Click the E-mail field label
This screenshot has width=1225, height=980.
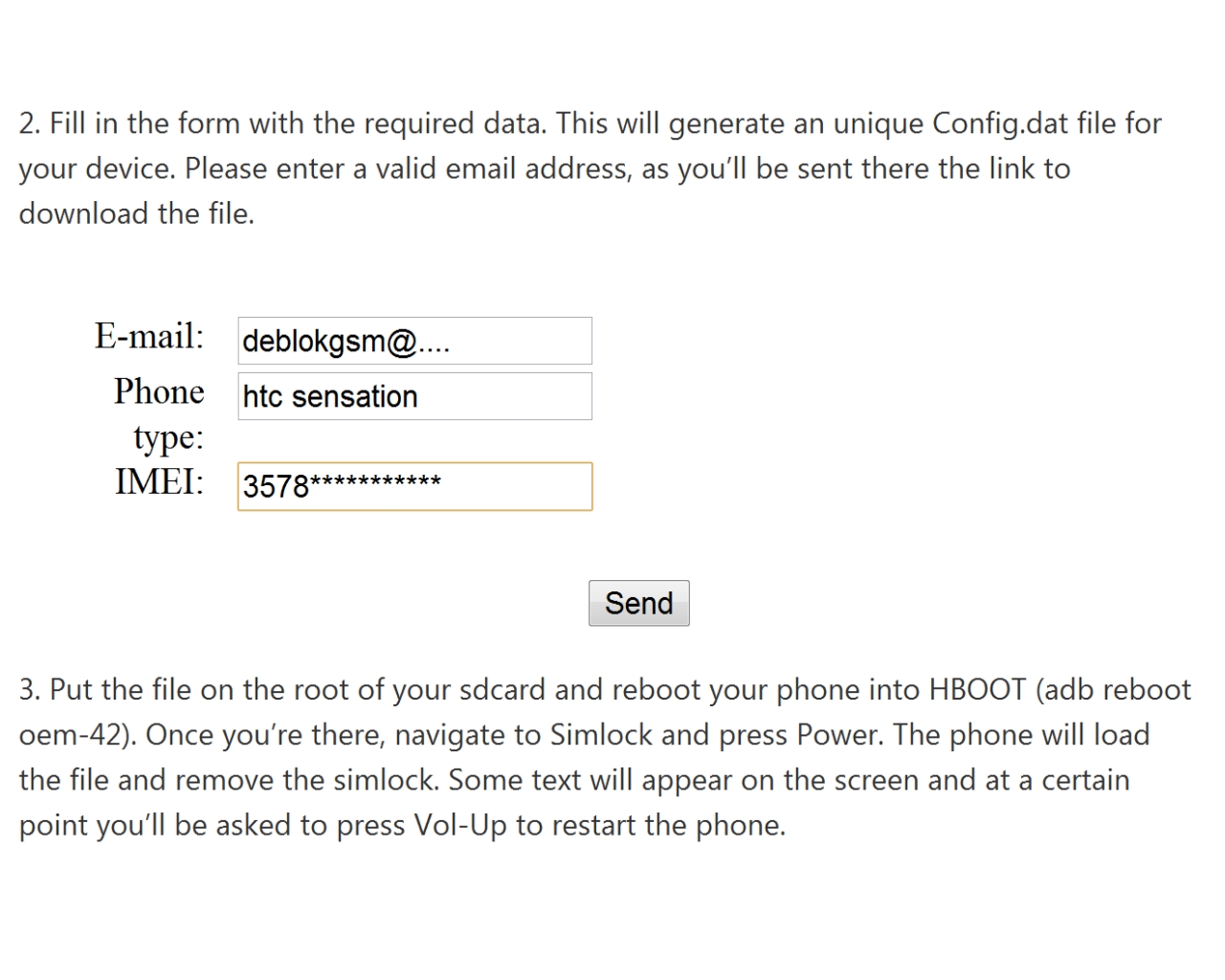[149, 336]
